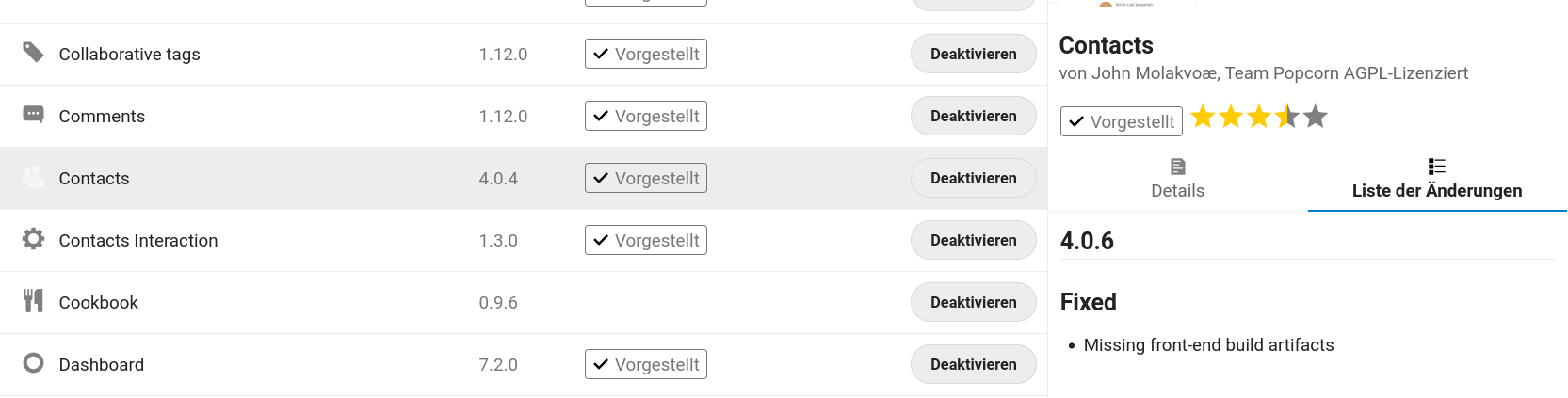Click the Vorgestellt badge for Dashboard
Screen dimensions: 1568x398
click(x=646, y=364)
